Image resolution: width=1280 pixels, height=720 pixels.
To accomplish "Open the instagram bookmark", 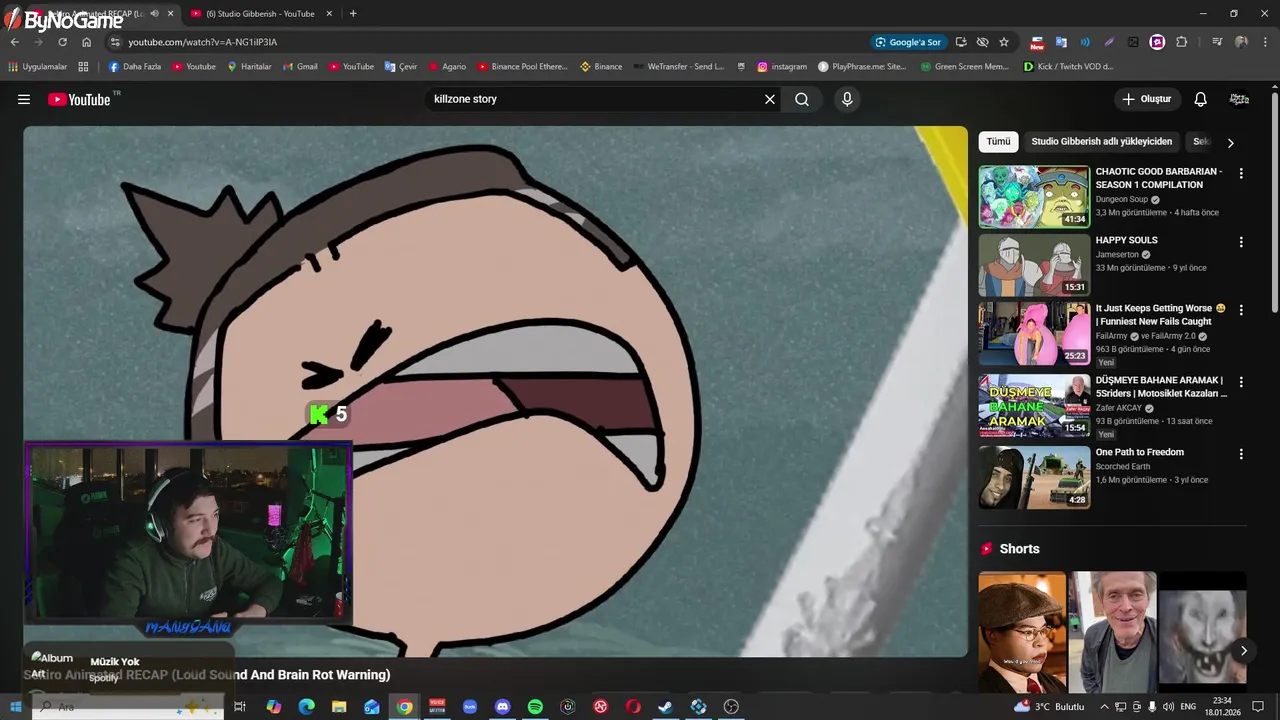I will click(x=782, y=67).
